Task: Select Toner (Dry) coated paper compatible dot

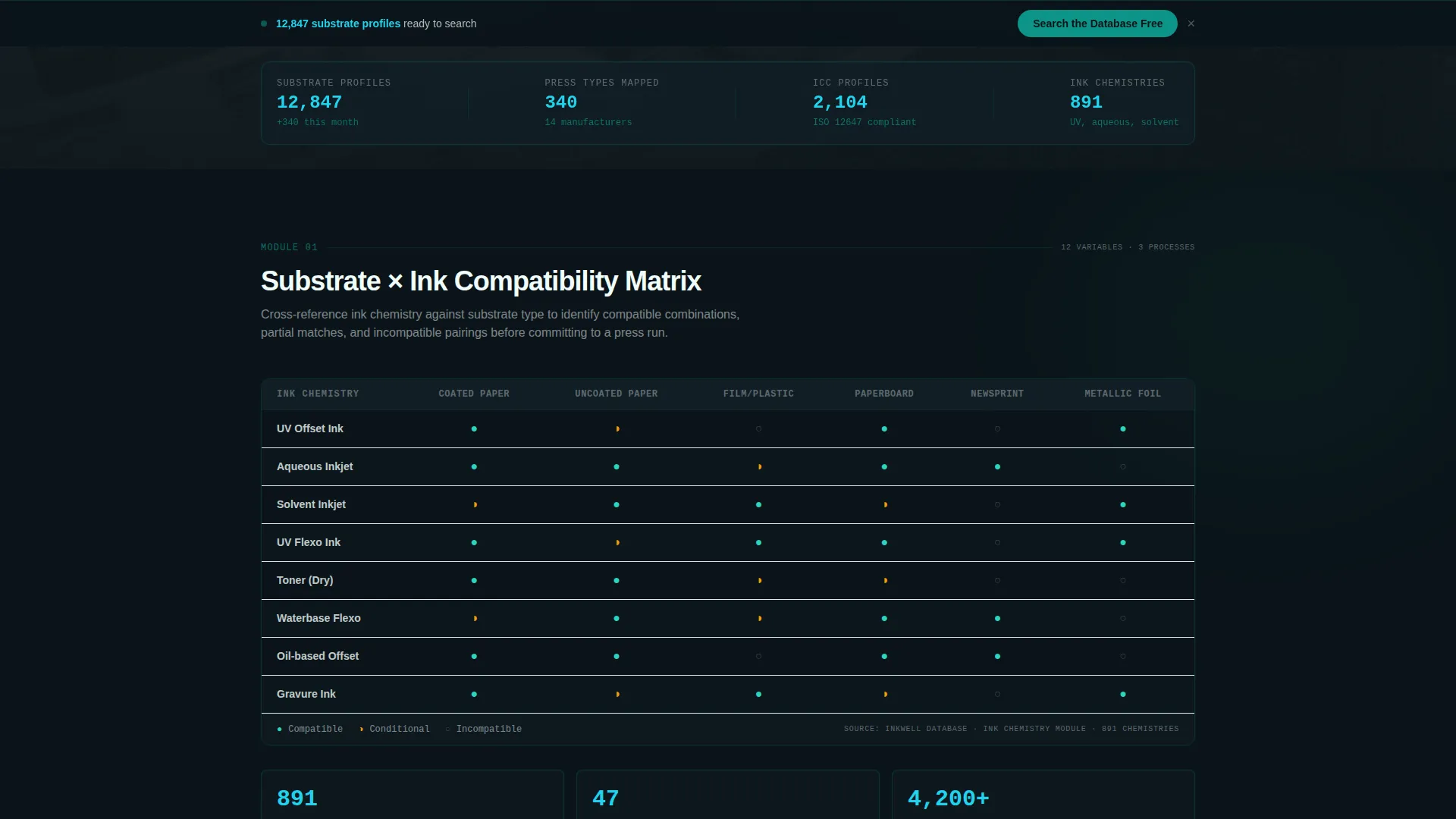Action: pyautogui.click(x=474, y=581)
